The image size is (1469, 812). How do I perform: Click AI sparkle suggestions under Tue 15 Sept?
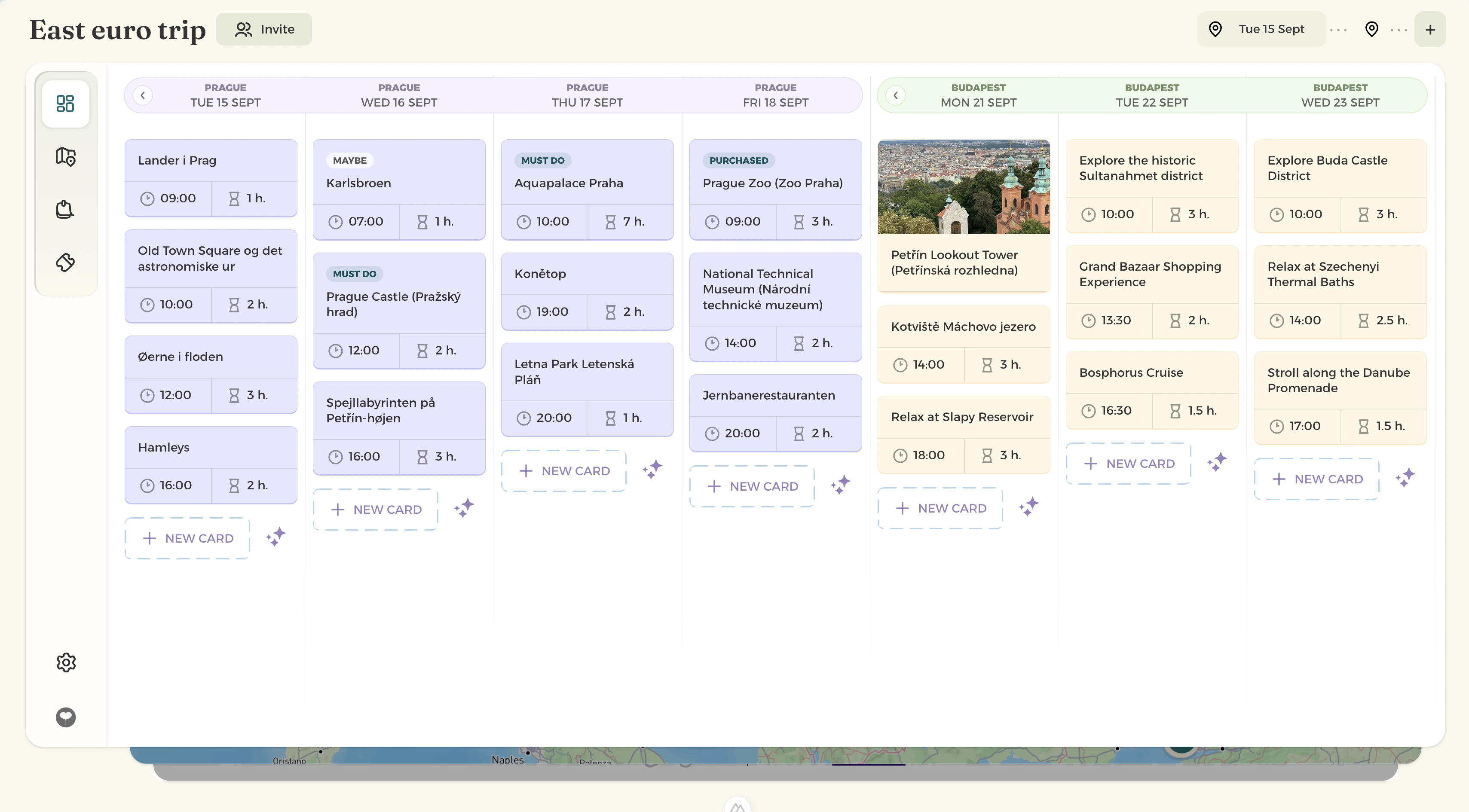276,537
